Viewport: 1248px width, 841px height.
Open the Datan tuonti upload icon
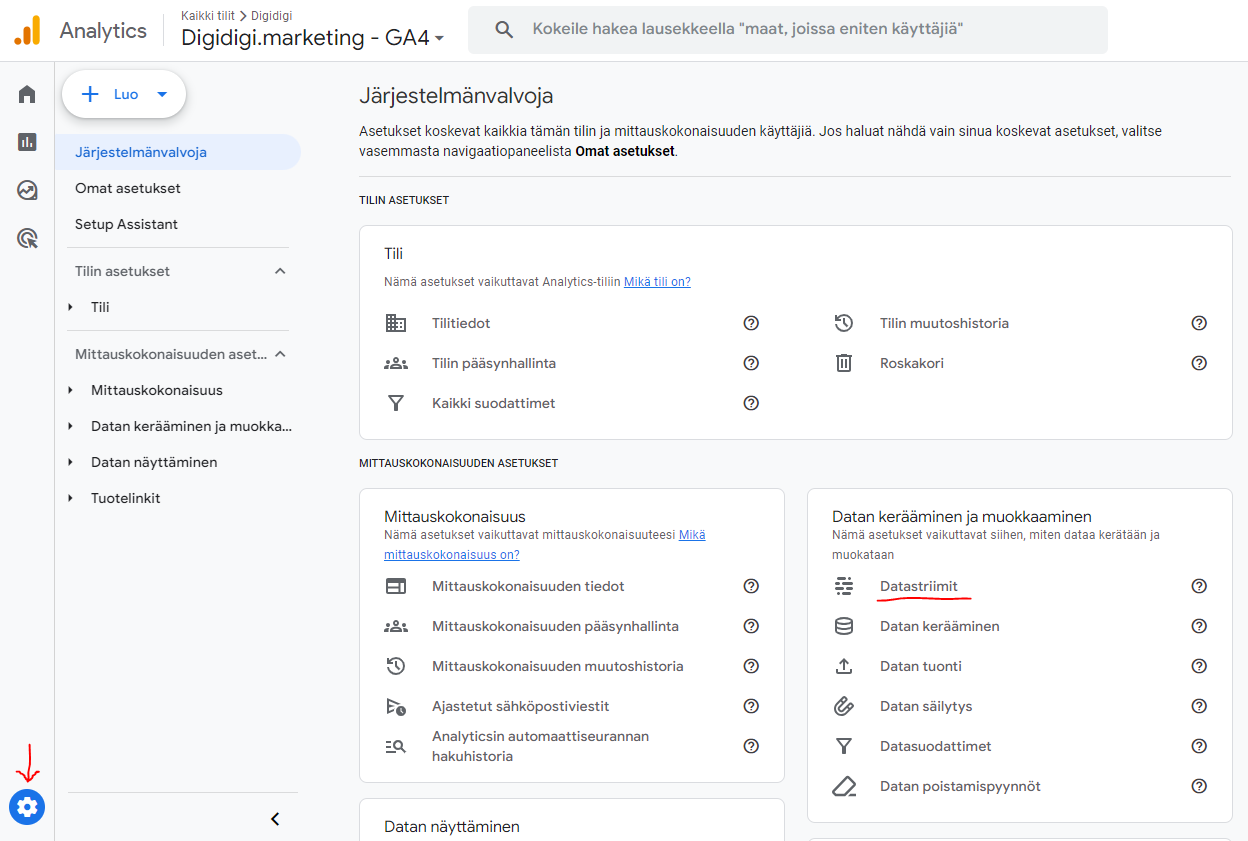click(844, 665)
